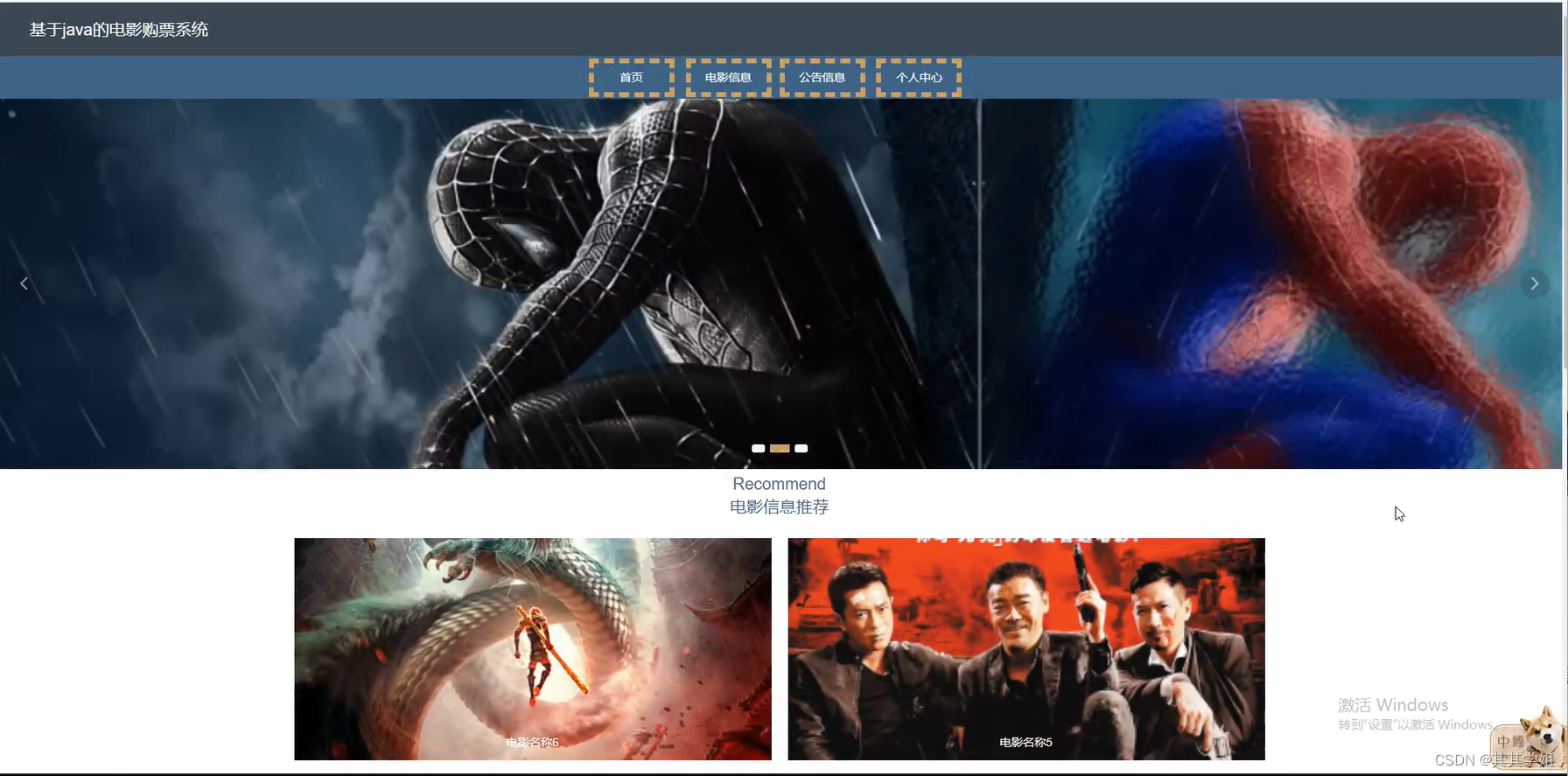Open the 公告信息 navigation tab
The height and width of the screenshot is (776, 1568).
pos(822,78)
